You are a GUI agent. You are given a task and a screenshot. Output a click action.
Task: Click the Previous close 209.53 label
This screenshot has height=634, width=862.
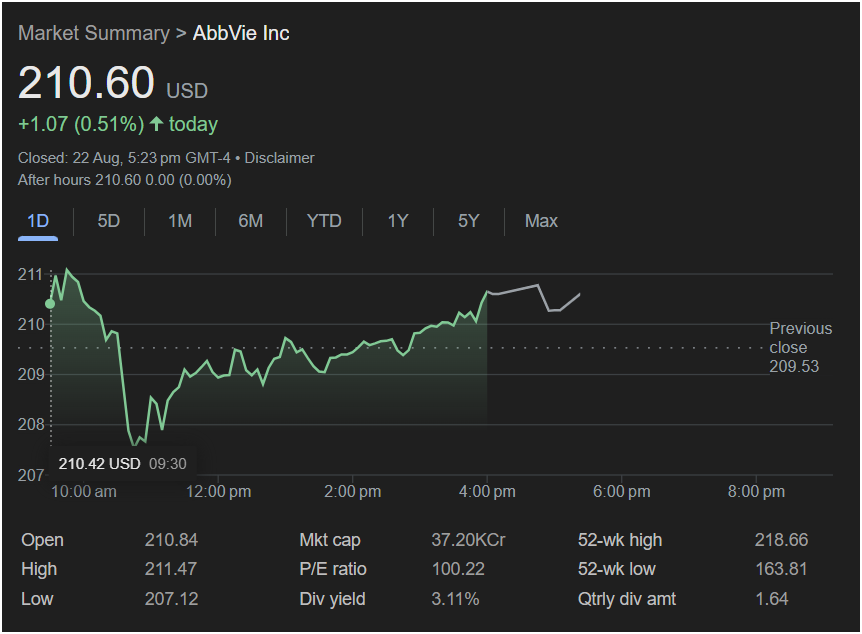pyautogui.click(x=799, y=347)
